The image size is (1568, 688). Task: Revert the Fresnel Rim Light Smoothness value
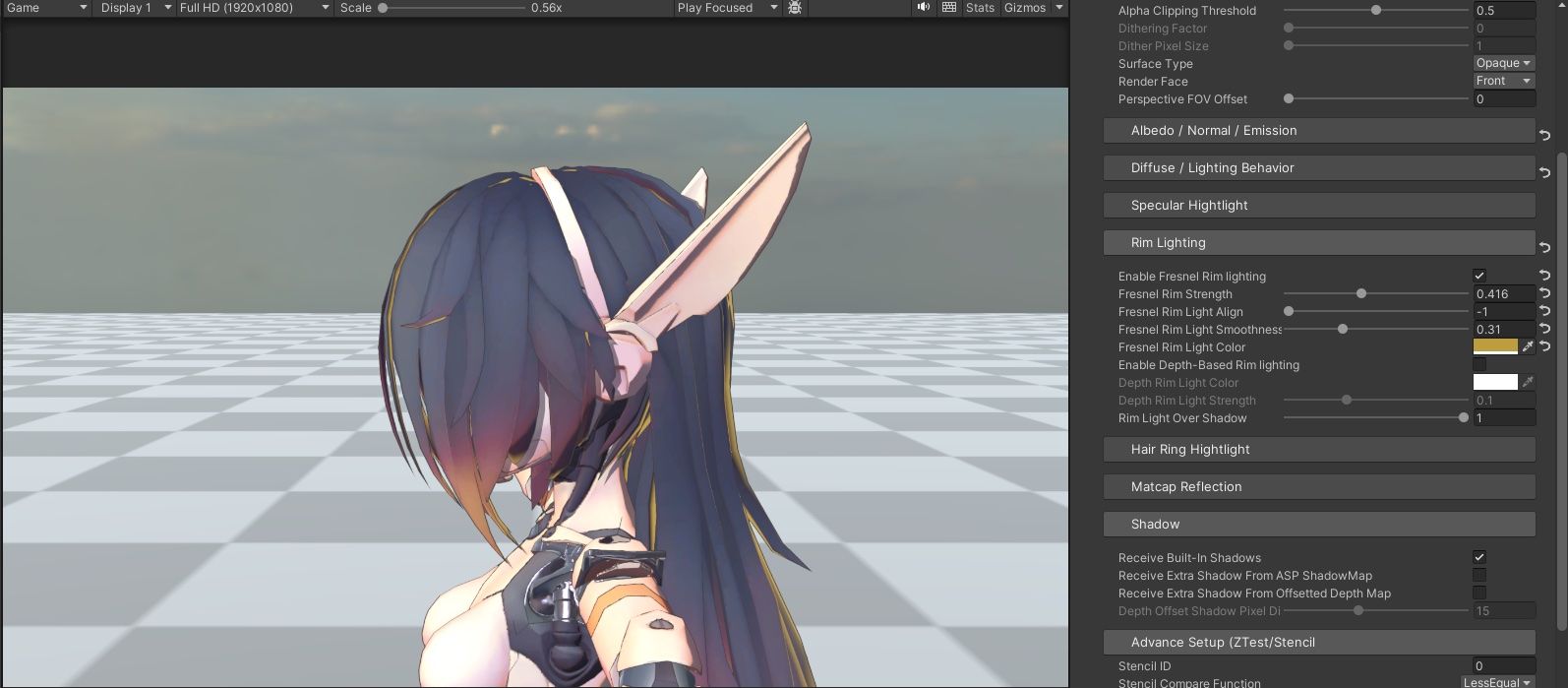pyautogui.click(x=1544, y=330)
